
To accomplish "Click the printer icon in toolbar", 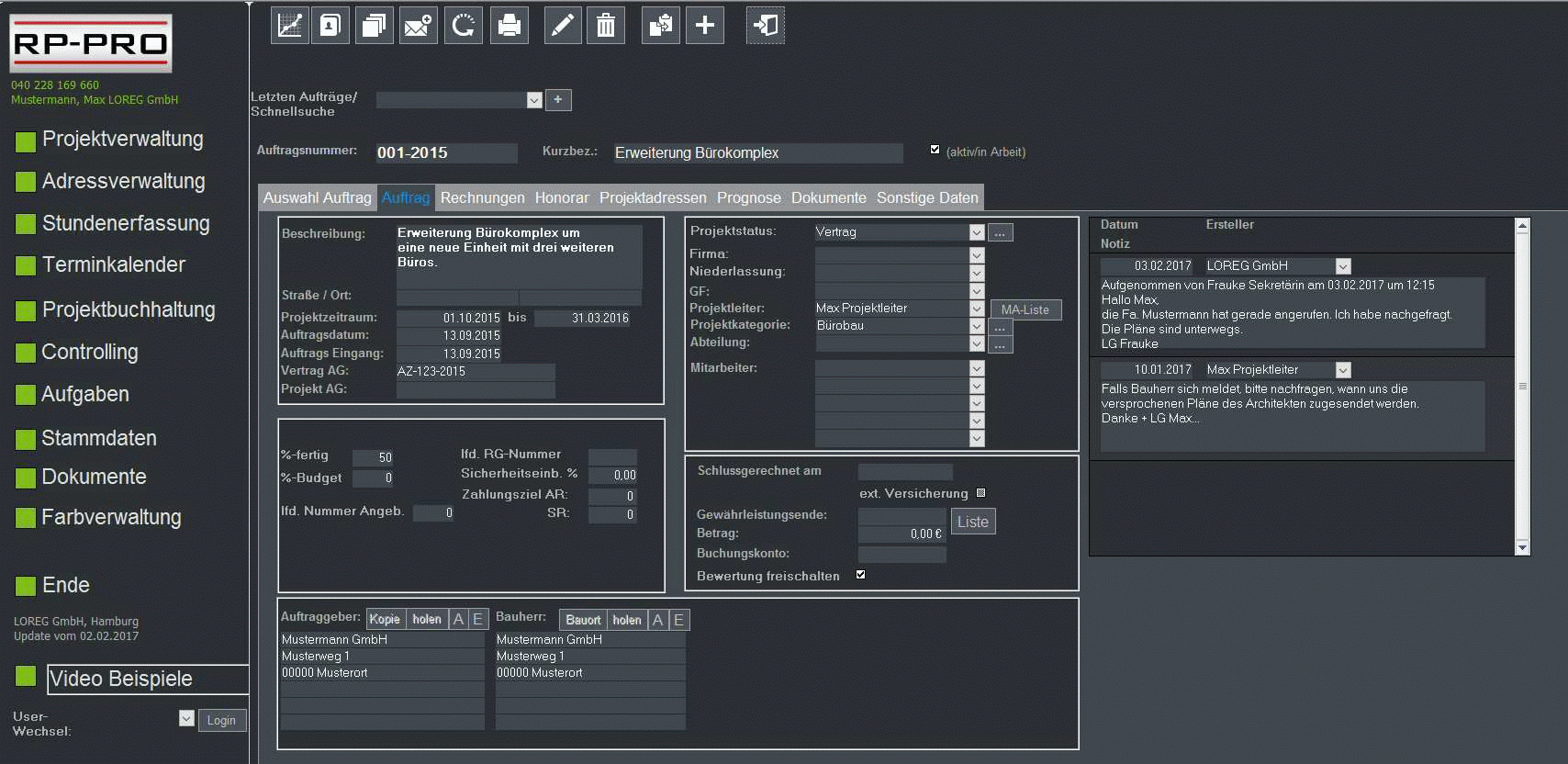I will click(x=510, y=25).
